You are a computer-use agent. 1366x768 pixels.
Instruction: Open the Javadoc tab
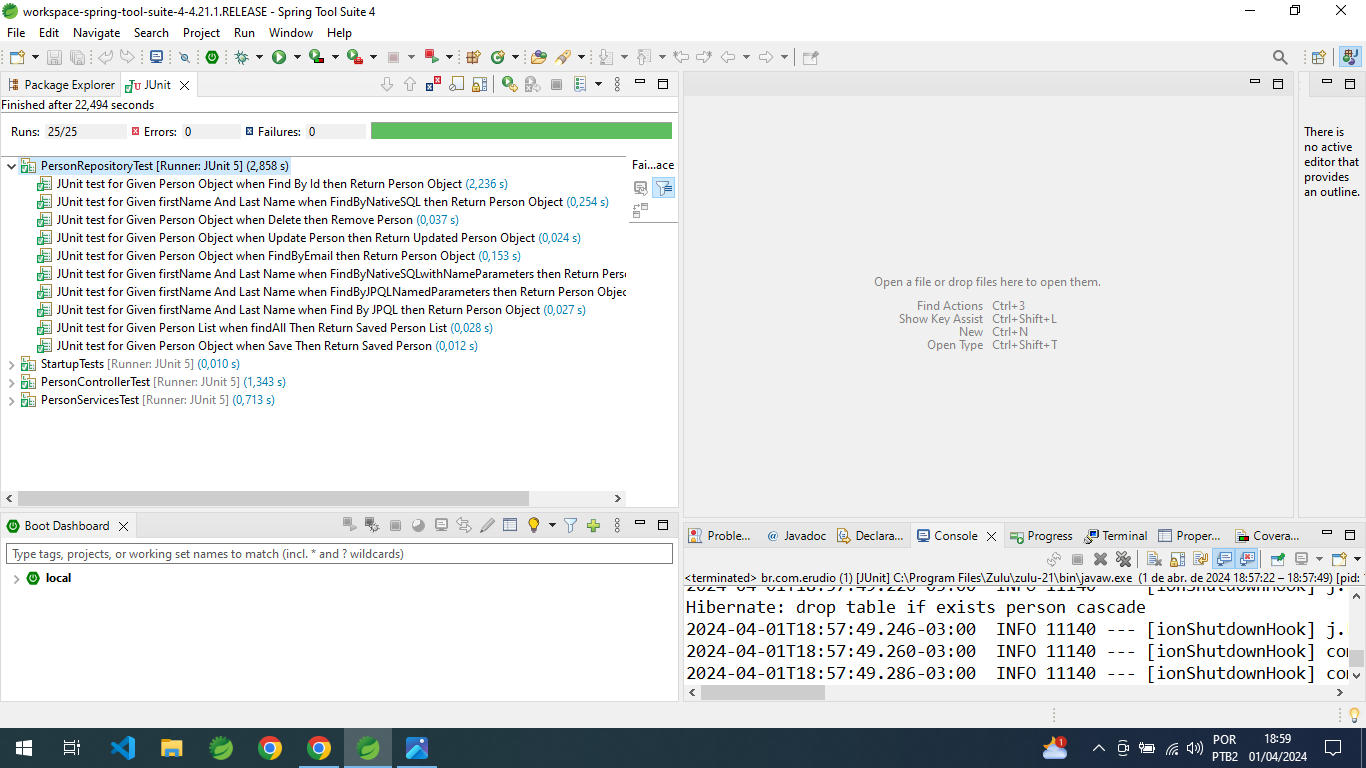coord(796,536)
